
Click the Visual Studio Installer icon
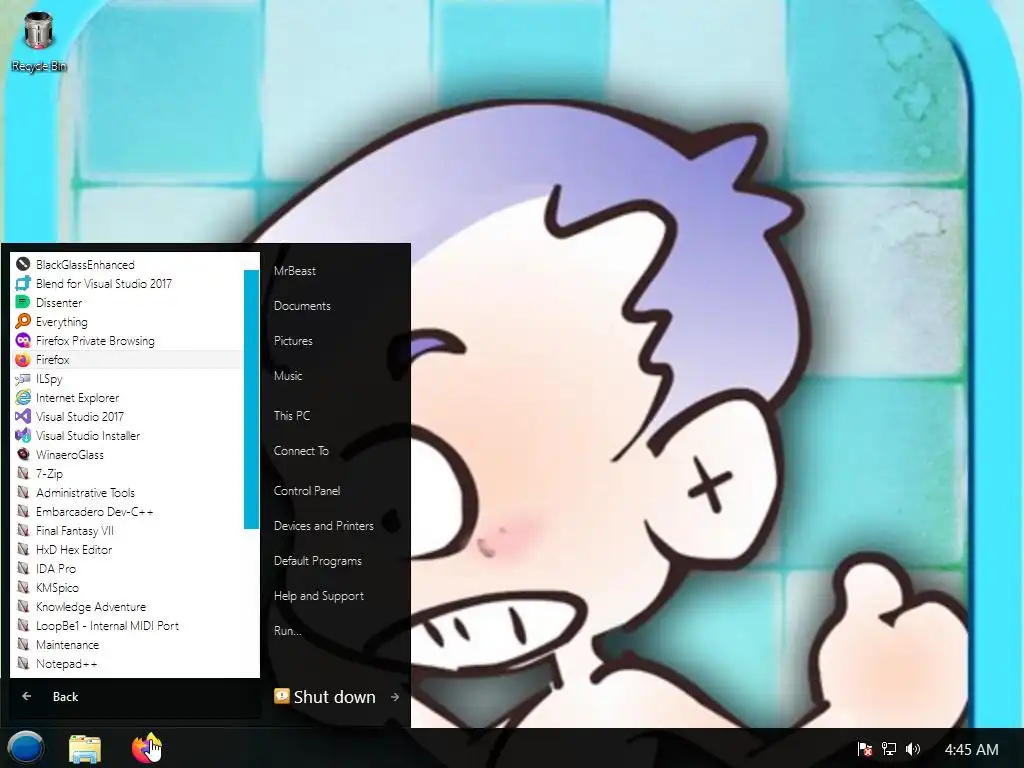(23, 435)
